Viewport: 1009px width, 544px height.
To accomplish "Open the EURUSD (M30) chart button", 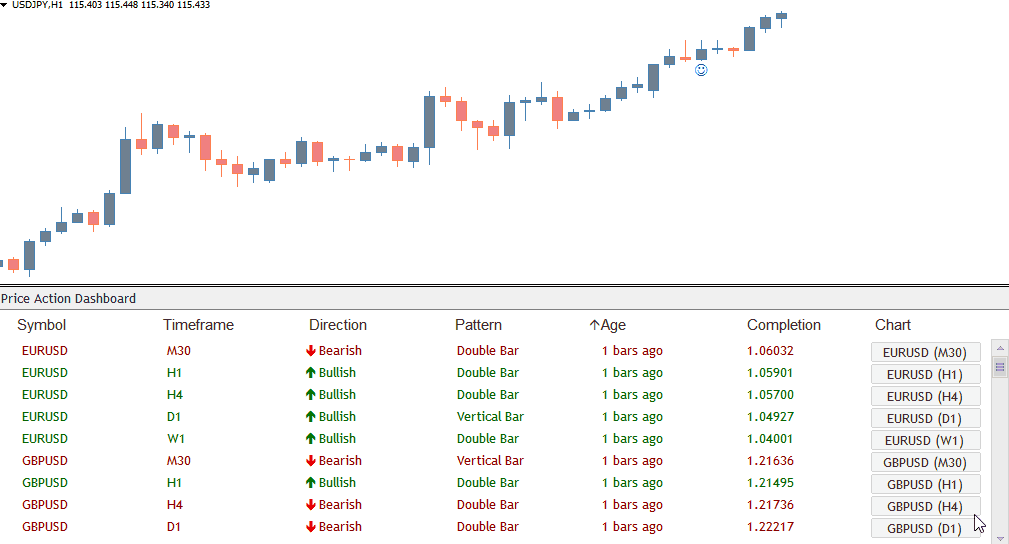I will click(x=925, y=352).
